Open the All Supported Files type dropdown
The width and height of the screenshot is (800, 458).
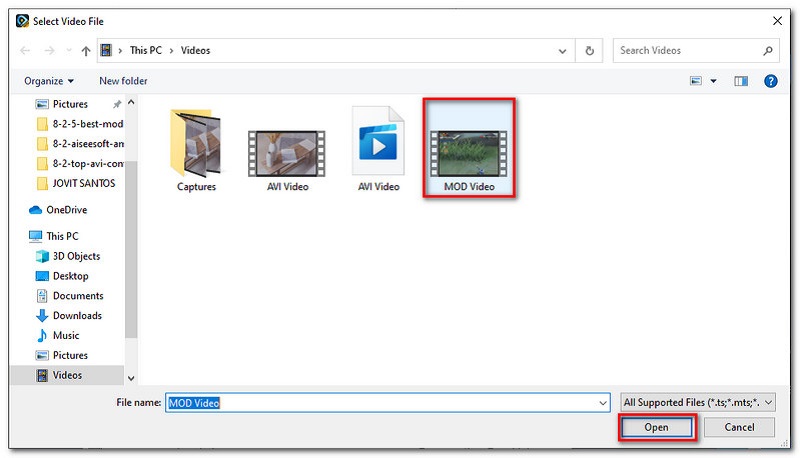tap(697, 402)
